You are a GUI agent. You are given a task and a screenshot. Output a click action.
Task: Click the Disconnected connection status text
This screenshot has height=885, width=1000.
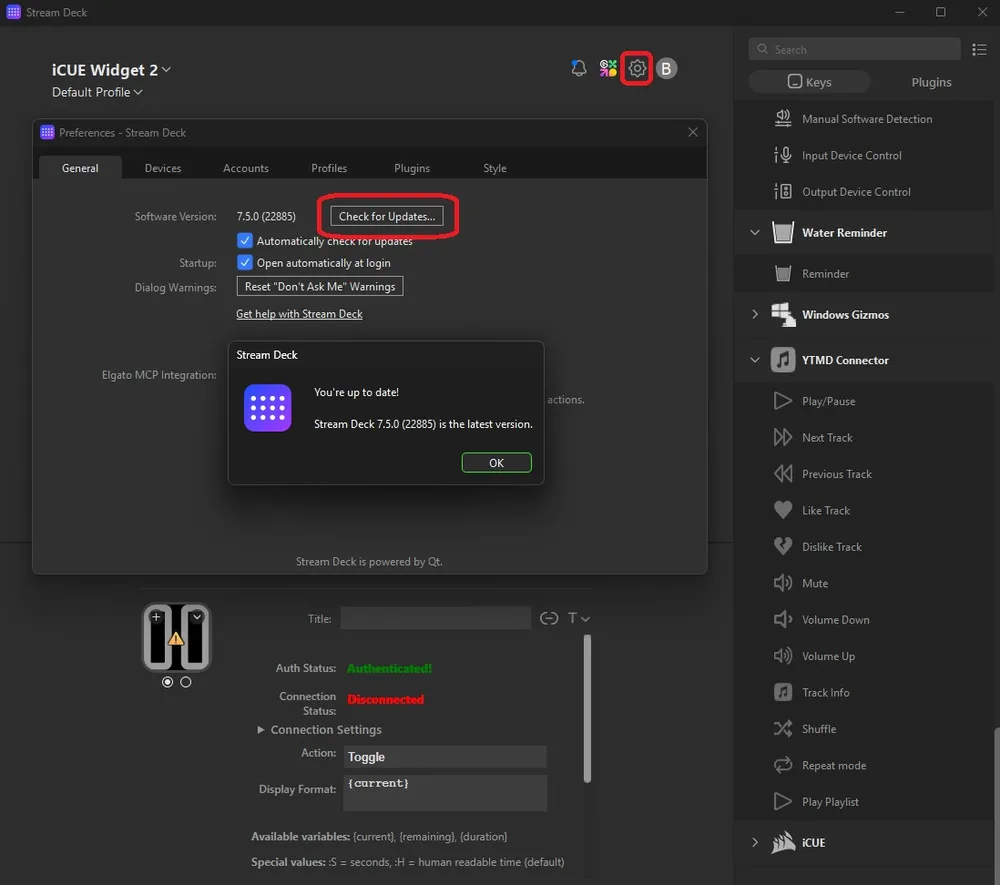tap(386, 699)
